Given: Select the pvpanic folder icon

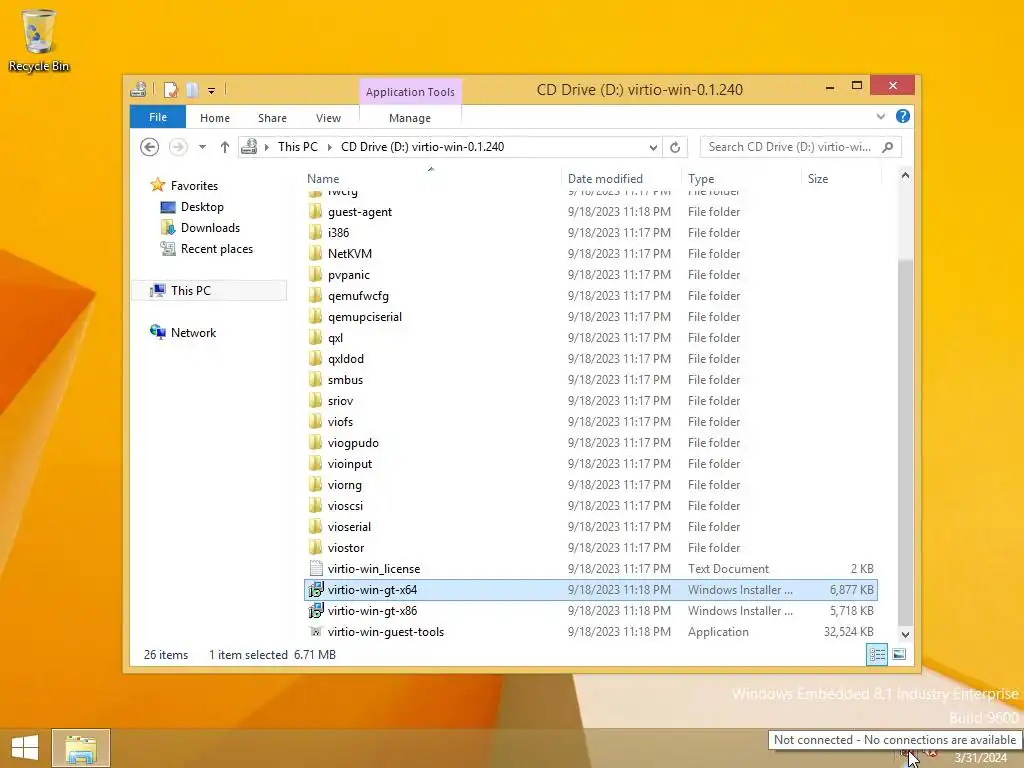Looking at the screenshot, I should (315, 275).
